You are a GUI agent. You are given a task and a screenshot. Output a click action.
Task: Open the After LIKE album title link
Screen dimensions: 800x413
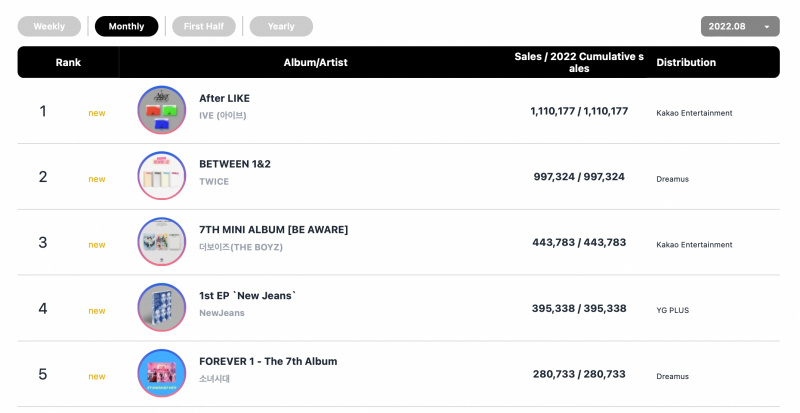(x=224, y=99)
